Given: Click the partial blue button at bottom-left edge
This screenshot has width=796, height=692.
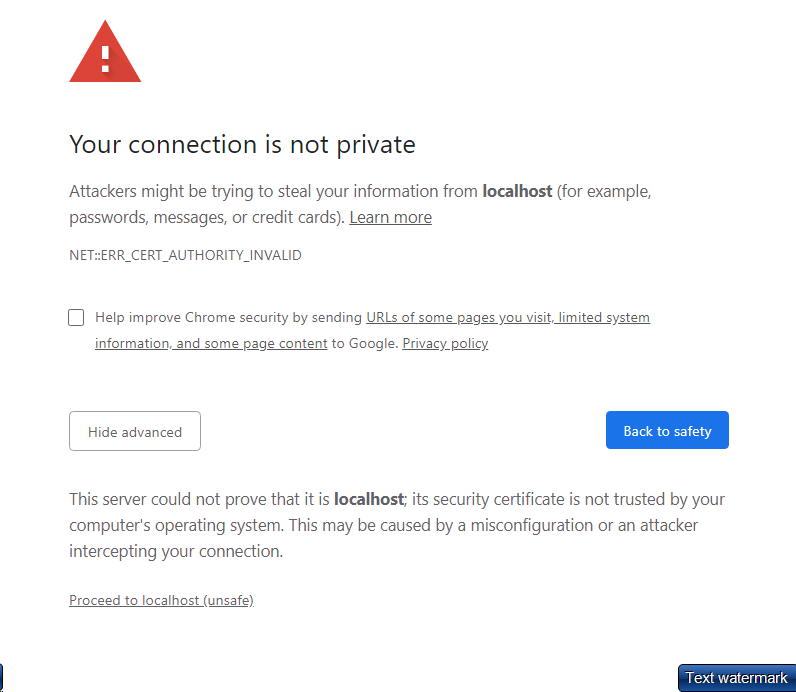Looking at the screenshot, I should (1, 675).
